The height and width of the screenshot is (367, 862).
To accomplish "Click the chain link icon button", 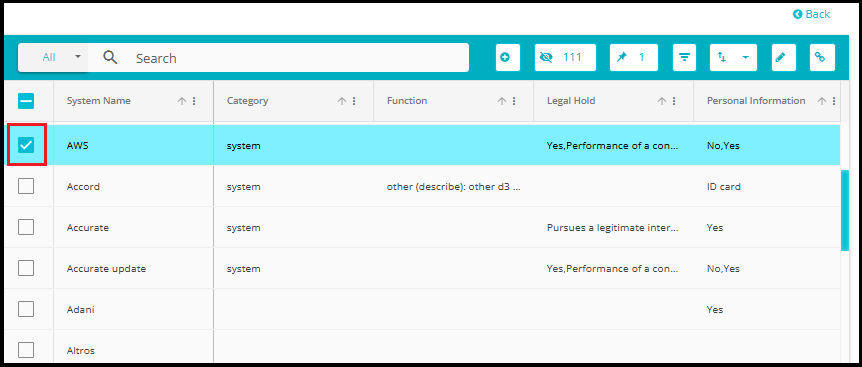I will click(x=822, y=58).
